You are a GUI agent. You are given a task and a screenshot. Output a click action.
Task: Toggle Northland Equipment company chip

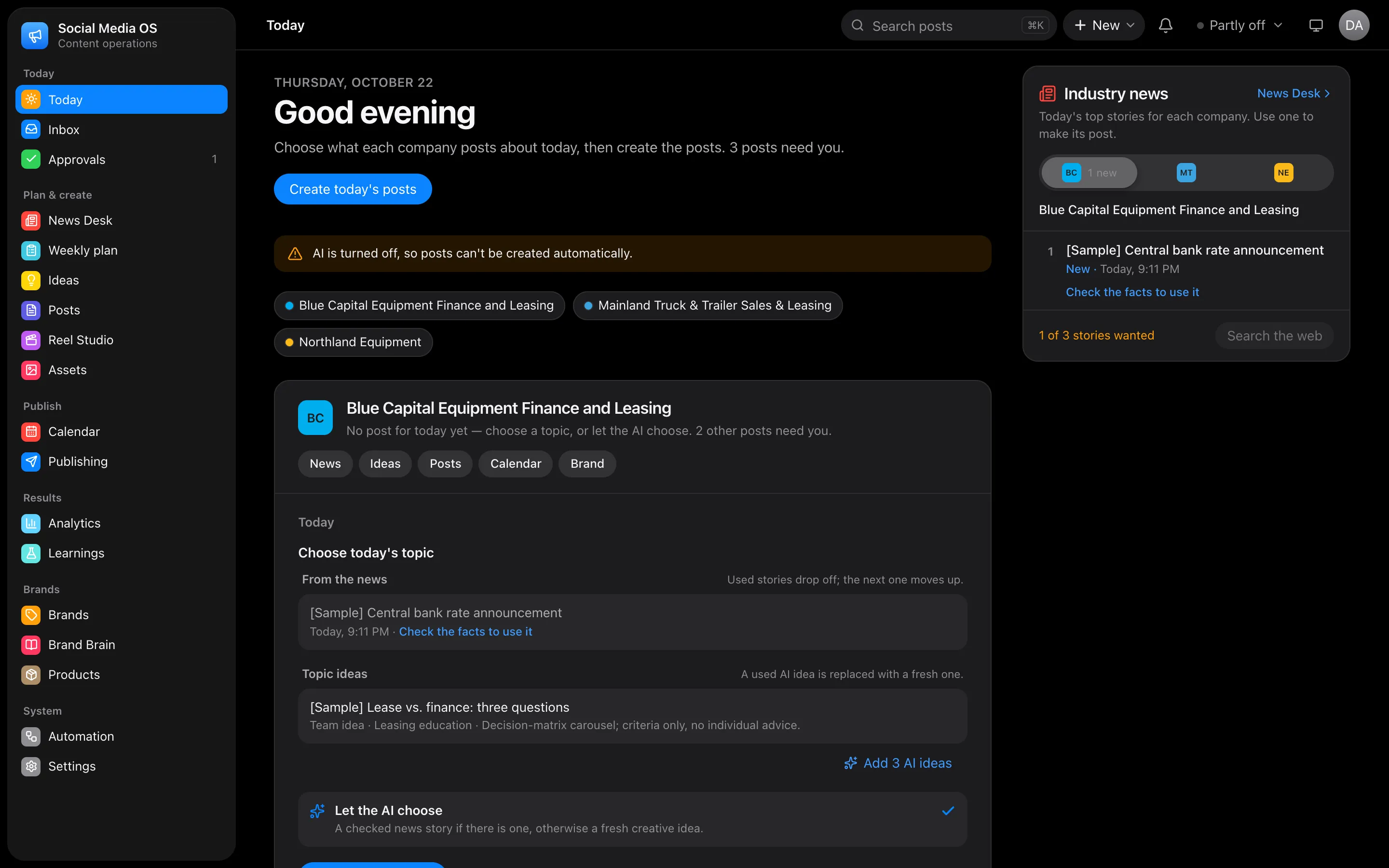coord(354,342)
